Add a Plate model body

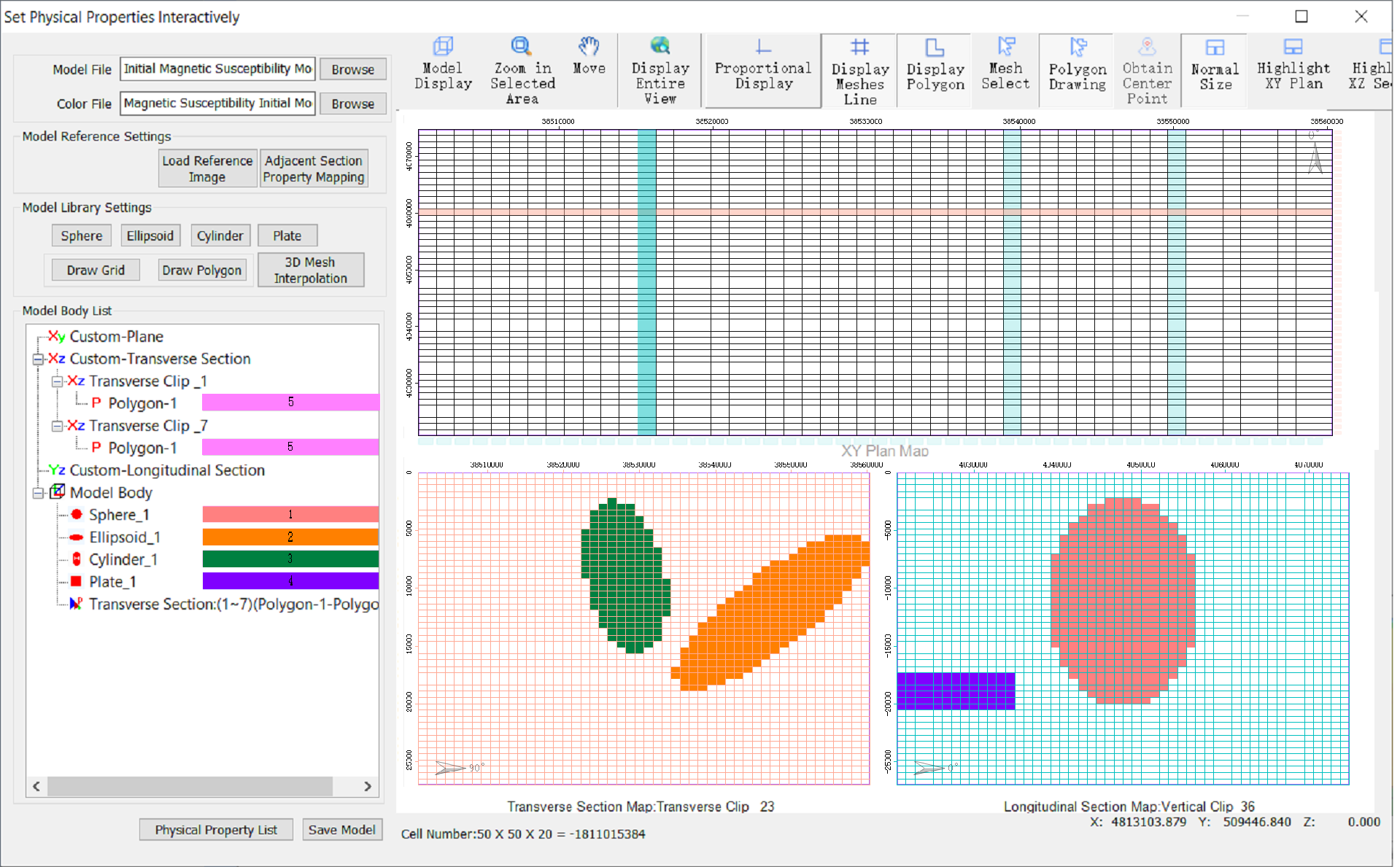pyautogui.click(x=287, y=236)
